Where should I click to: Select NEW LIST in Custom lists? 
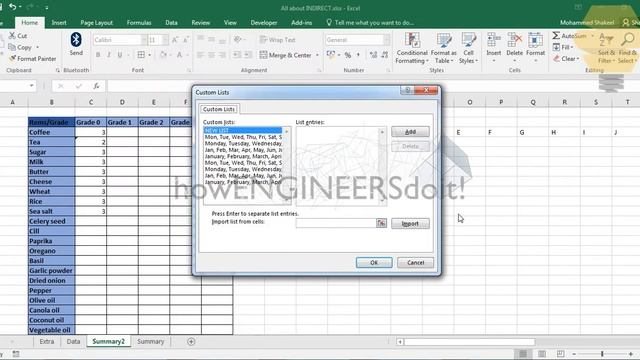[243, 131]
